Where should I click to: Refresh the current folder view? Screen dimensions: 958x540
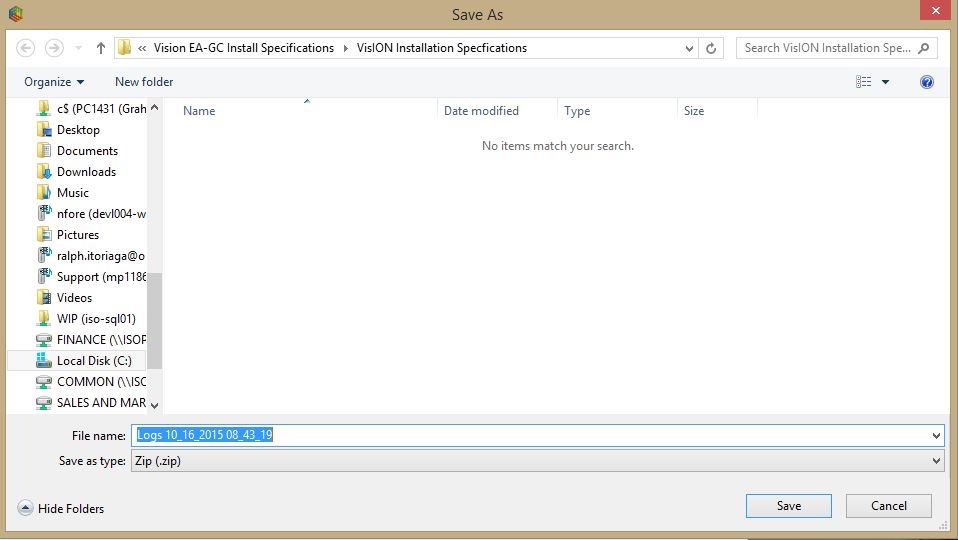pos(711,48)
